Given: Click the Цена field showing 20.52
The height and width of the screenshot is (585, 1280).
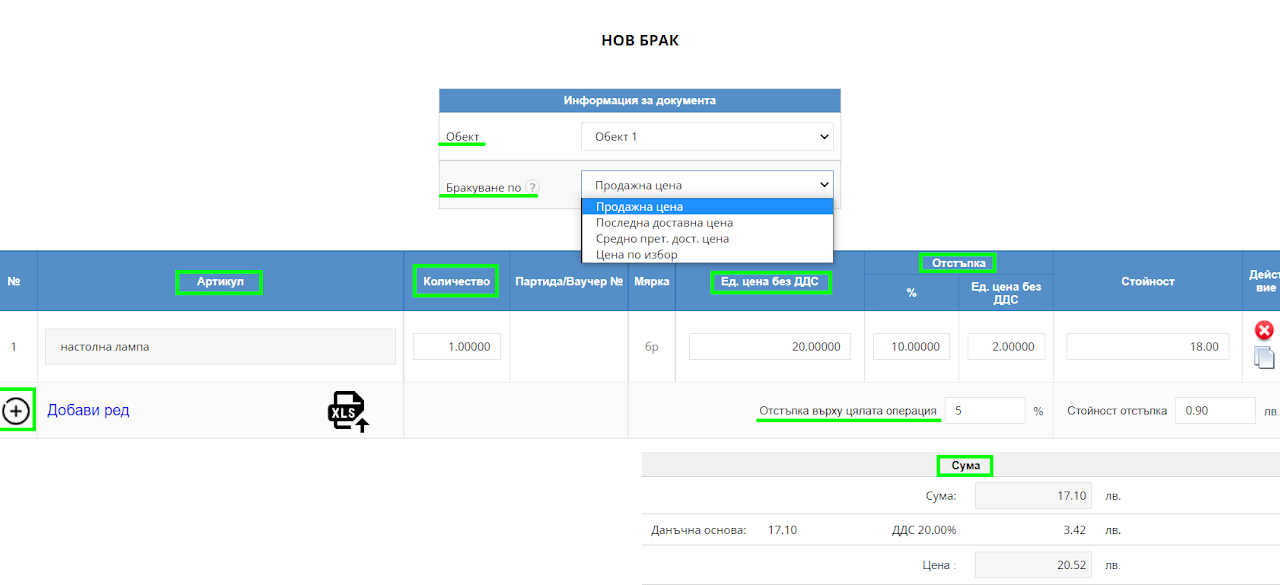Looking at the screenshot, I should pos(1031,565).
